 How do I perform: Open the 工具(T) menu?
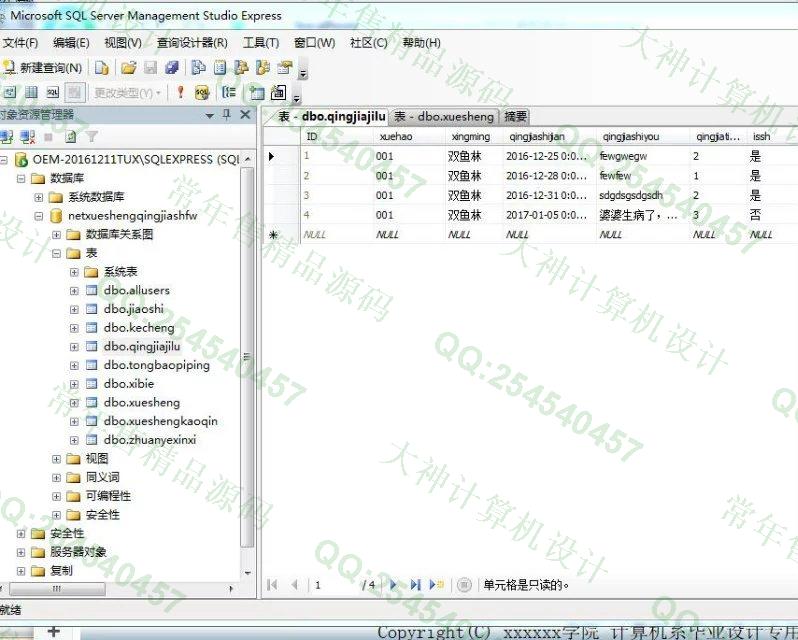261,43
